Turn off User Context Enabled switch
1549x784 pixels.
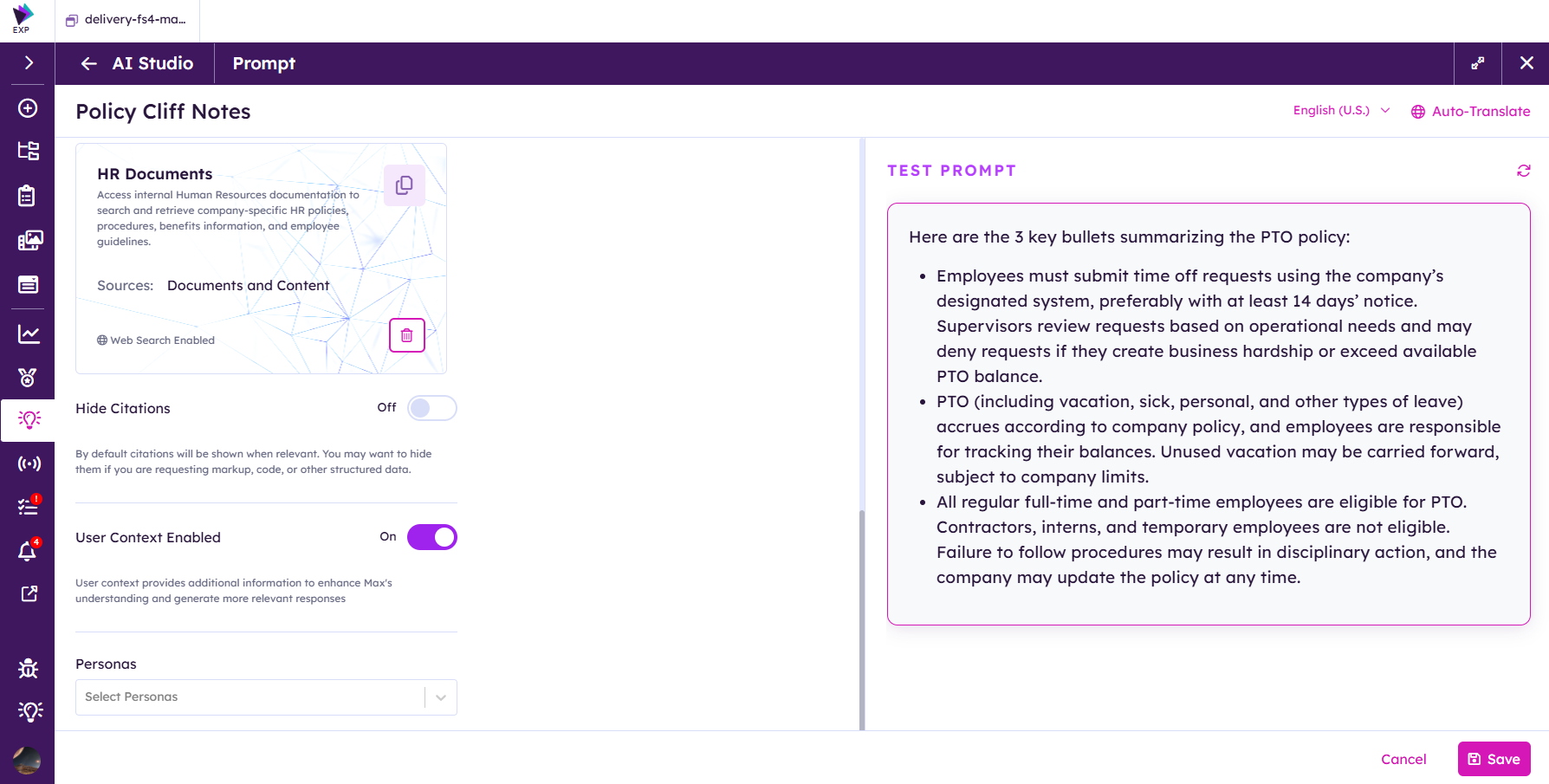(x=431, y=537)
